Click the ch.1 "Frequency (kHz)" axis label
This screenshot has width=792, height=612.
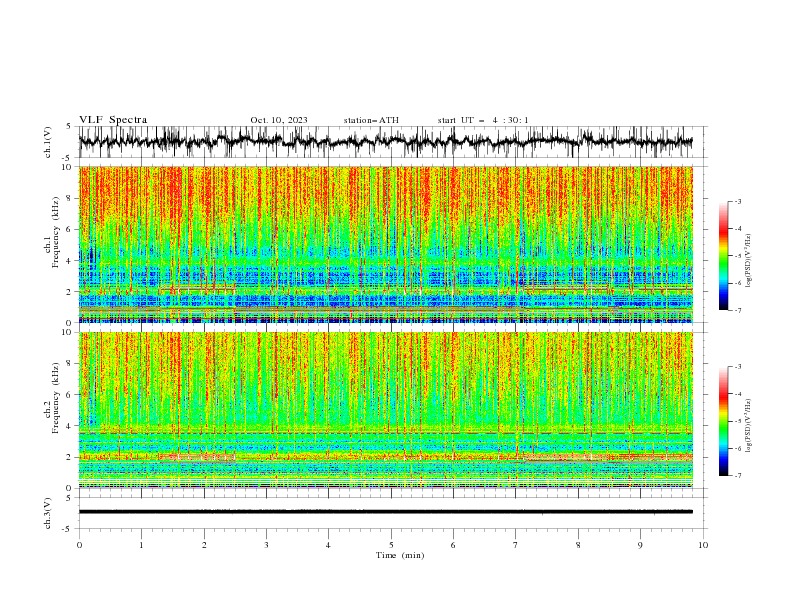tap(55, 232)
